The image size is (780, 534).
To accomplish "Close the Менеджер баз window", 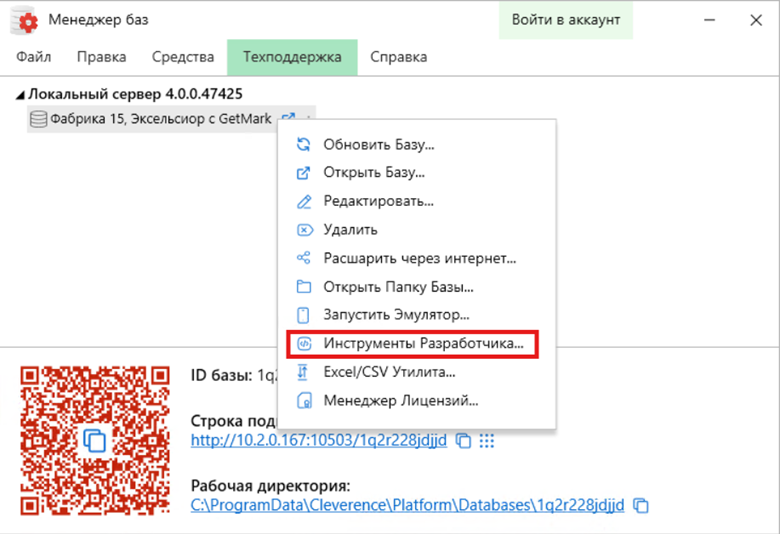I will click(x=756, y=20).
